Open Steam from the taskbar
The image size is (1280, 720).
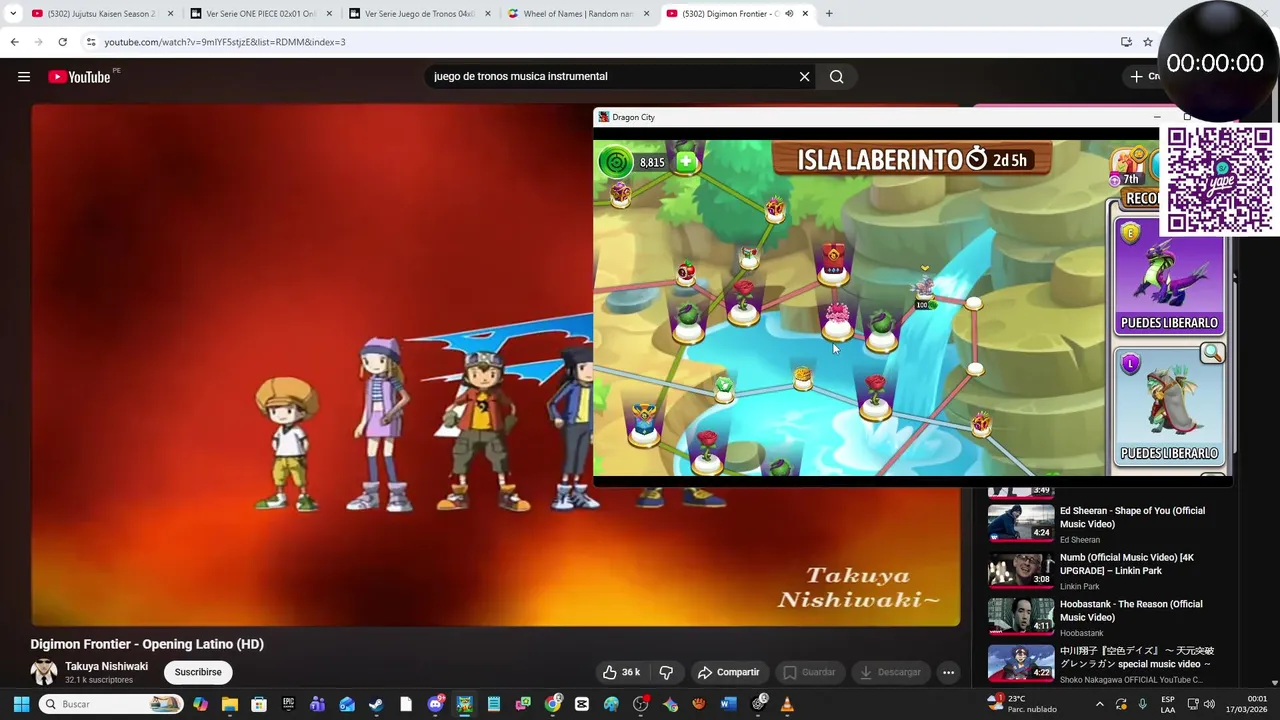(x=376, y=704)
